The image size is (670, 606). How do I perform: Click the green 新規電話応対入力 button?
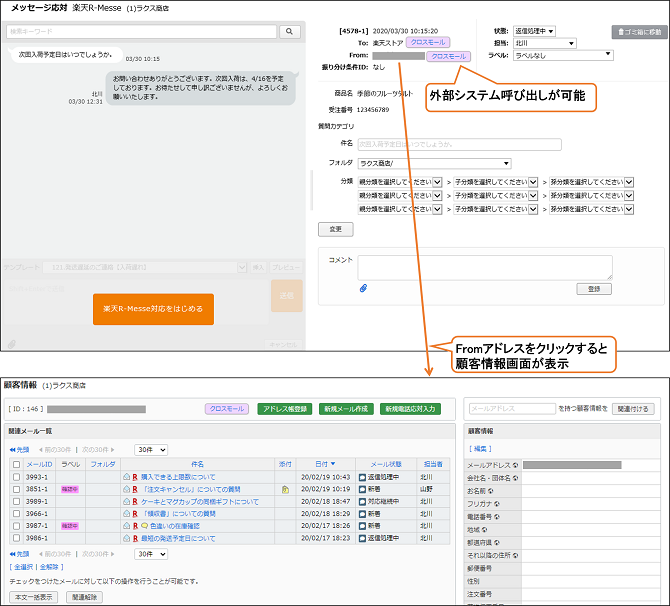[410, 409]
